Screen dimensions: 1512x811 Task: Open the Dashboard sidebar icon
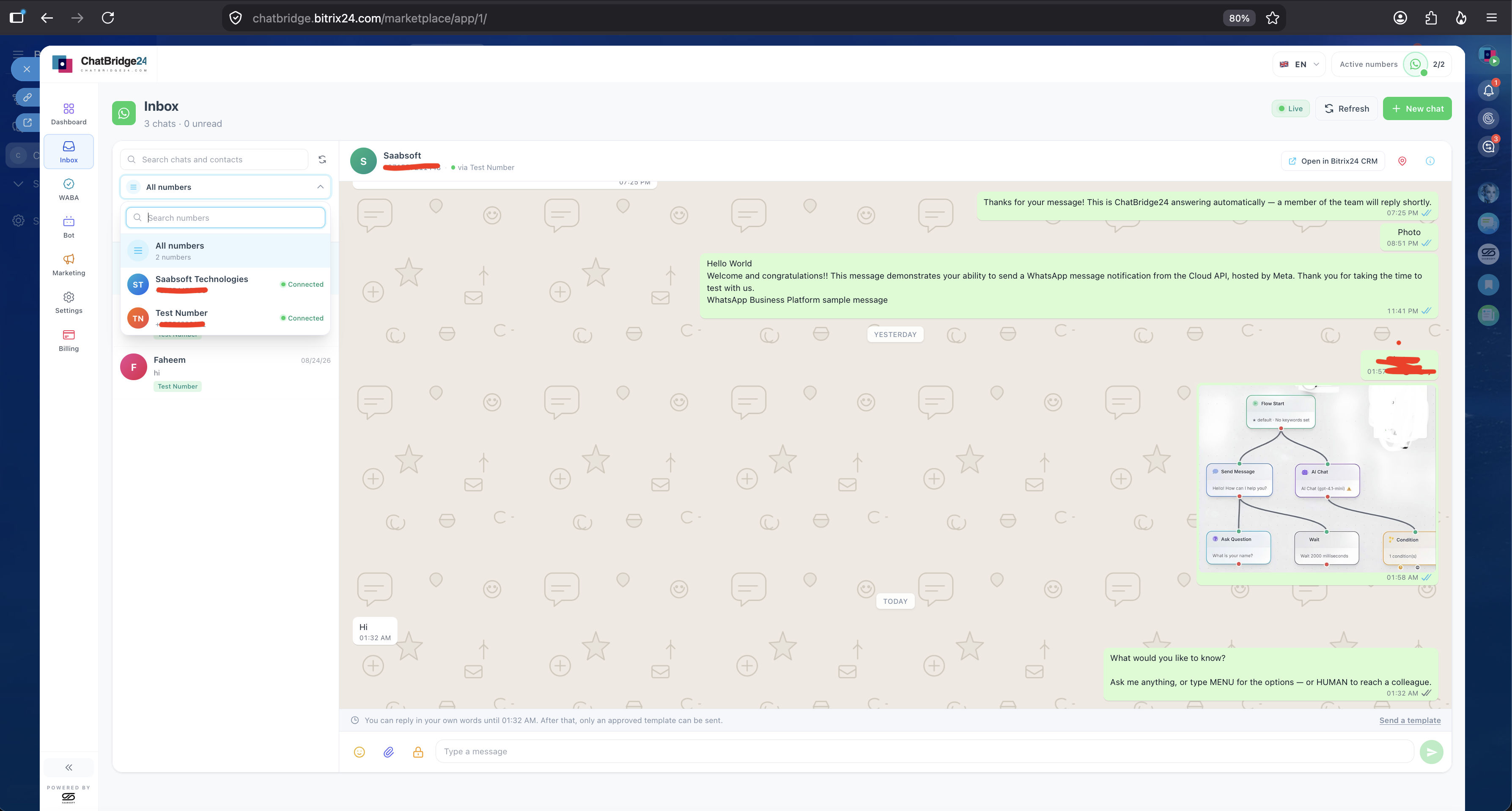[69, 109]
